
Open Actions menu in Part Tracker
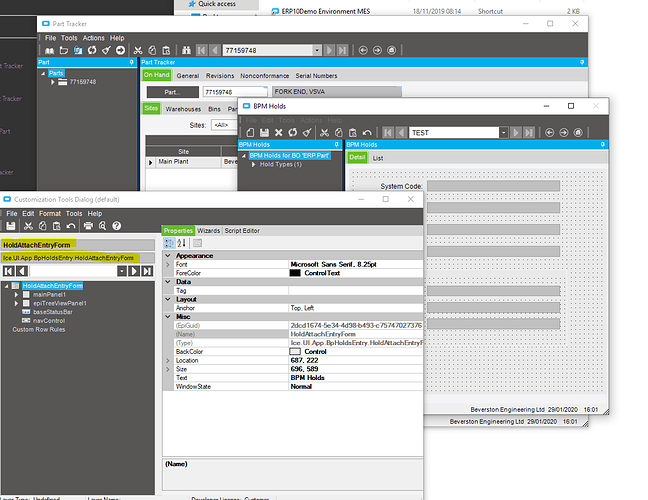coord(93,38)
